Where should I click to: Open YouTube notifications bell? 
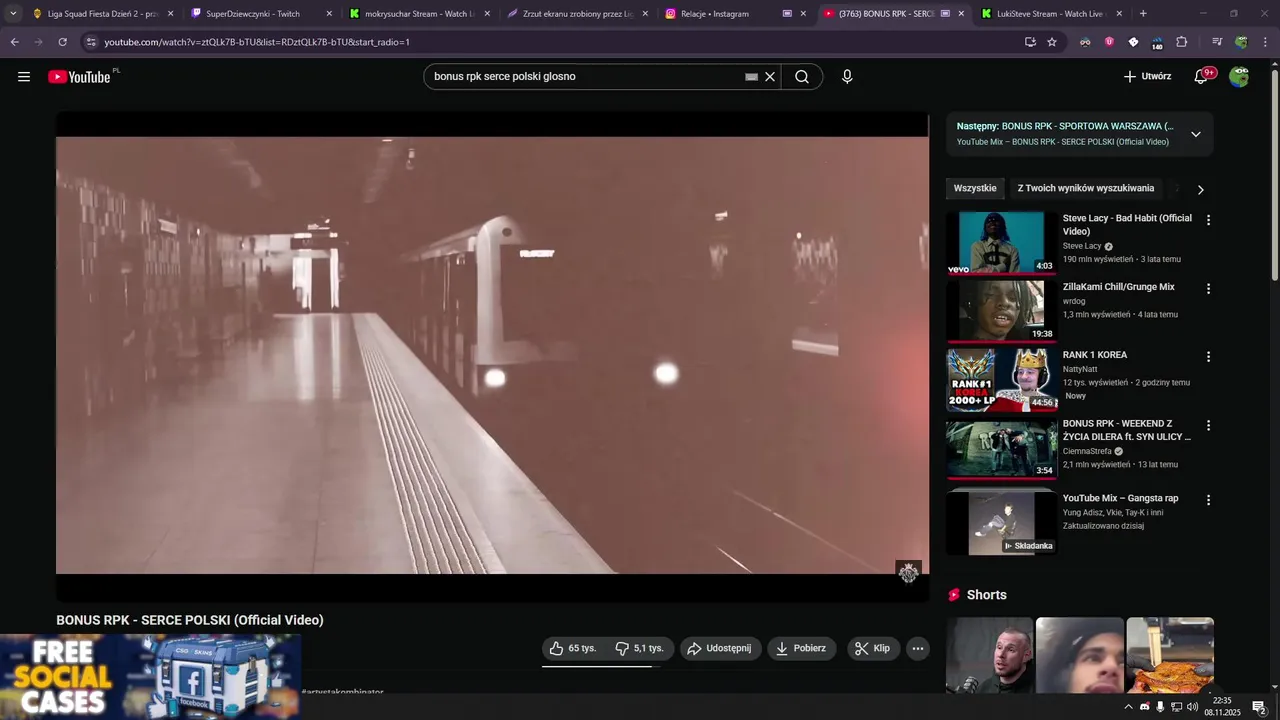coord(1202,77)
